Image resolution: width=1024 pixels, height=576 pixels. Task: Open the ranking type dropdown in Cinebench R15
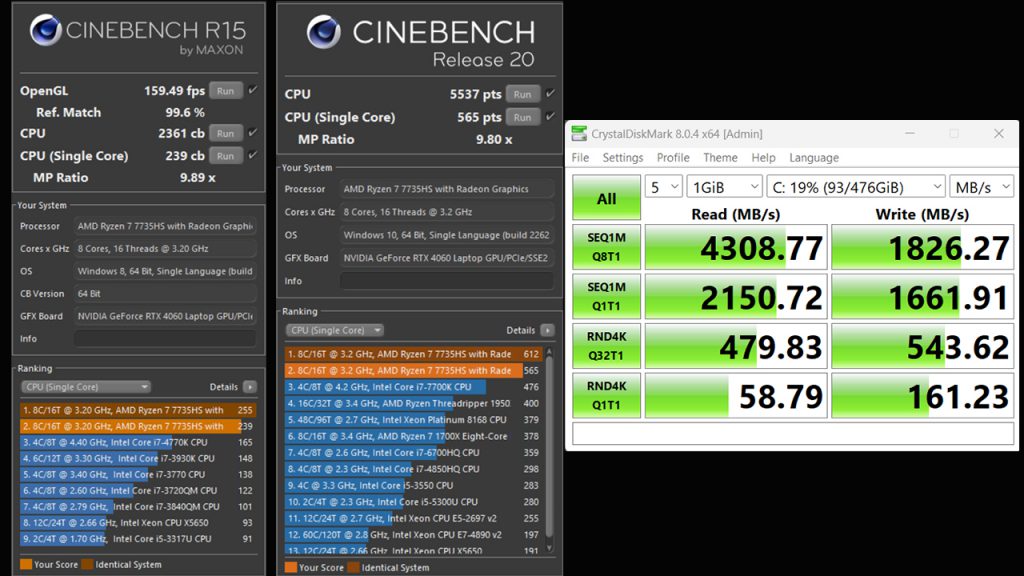coord(86,387)
